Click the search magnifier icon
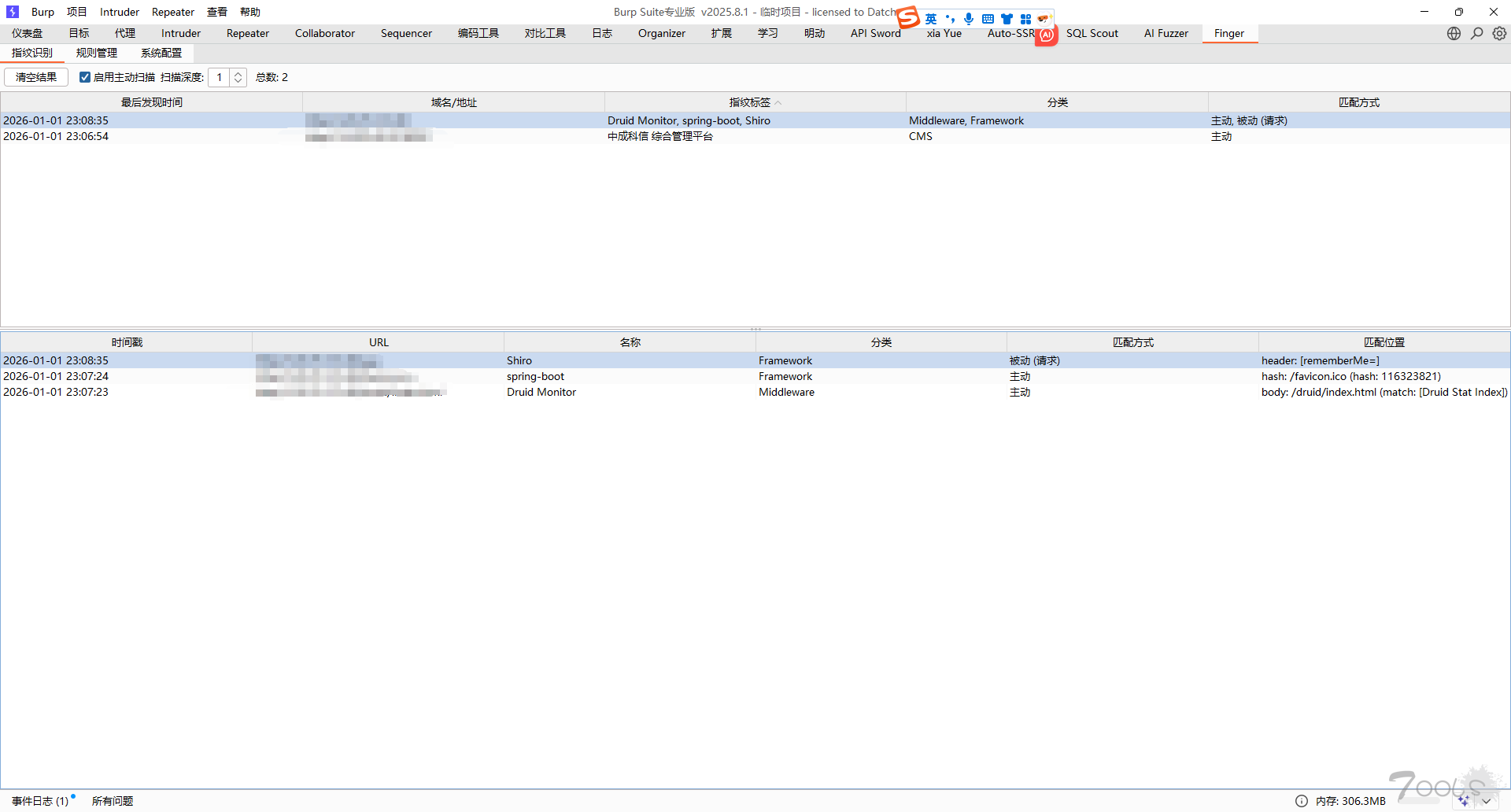This screenshot has width=1511, height=812. click(1477, 33)
